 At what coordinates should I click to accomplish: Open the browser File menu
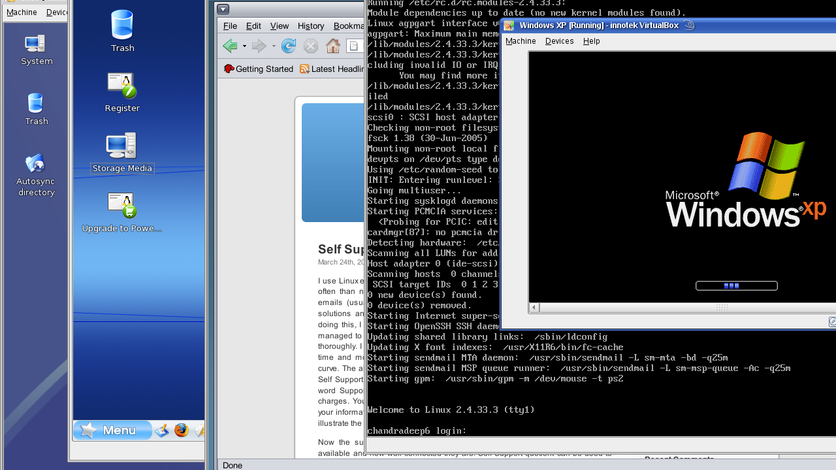230,26
